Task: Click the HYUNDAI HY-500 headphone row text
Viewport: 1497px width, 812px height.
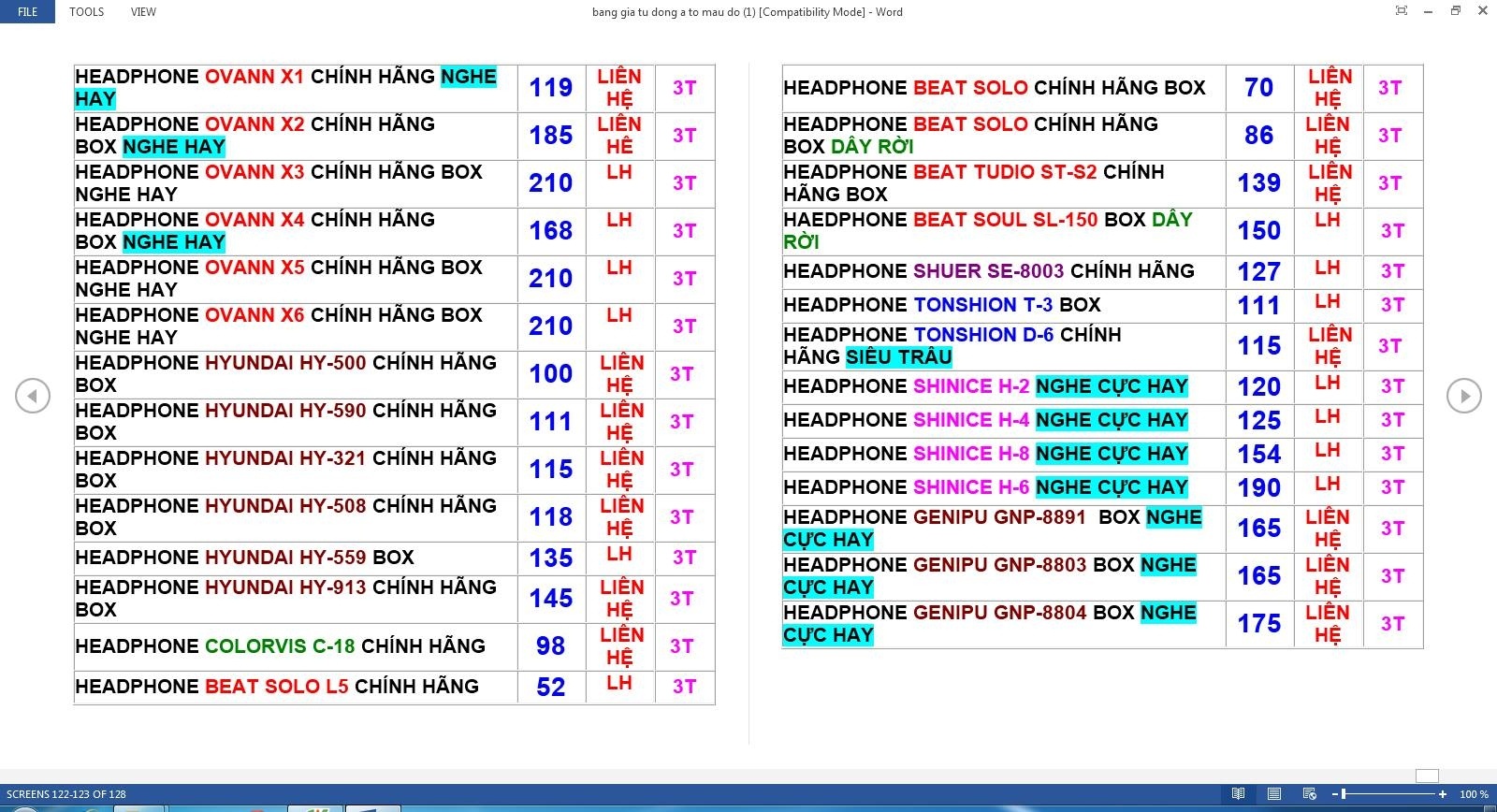Action: point(285,374)
